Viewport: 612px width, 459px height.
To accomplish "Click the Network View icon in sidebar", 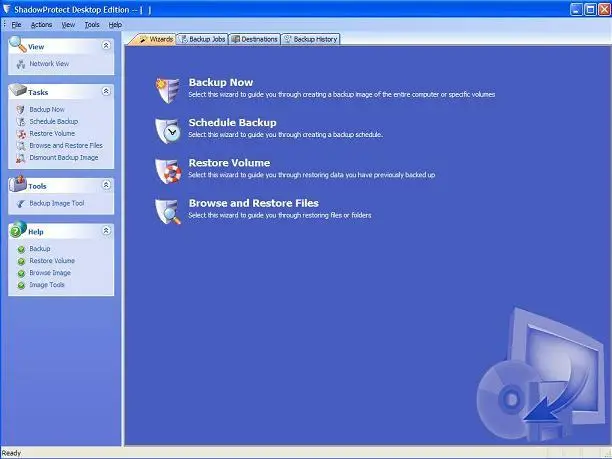I will point(21,64).
